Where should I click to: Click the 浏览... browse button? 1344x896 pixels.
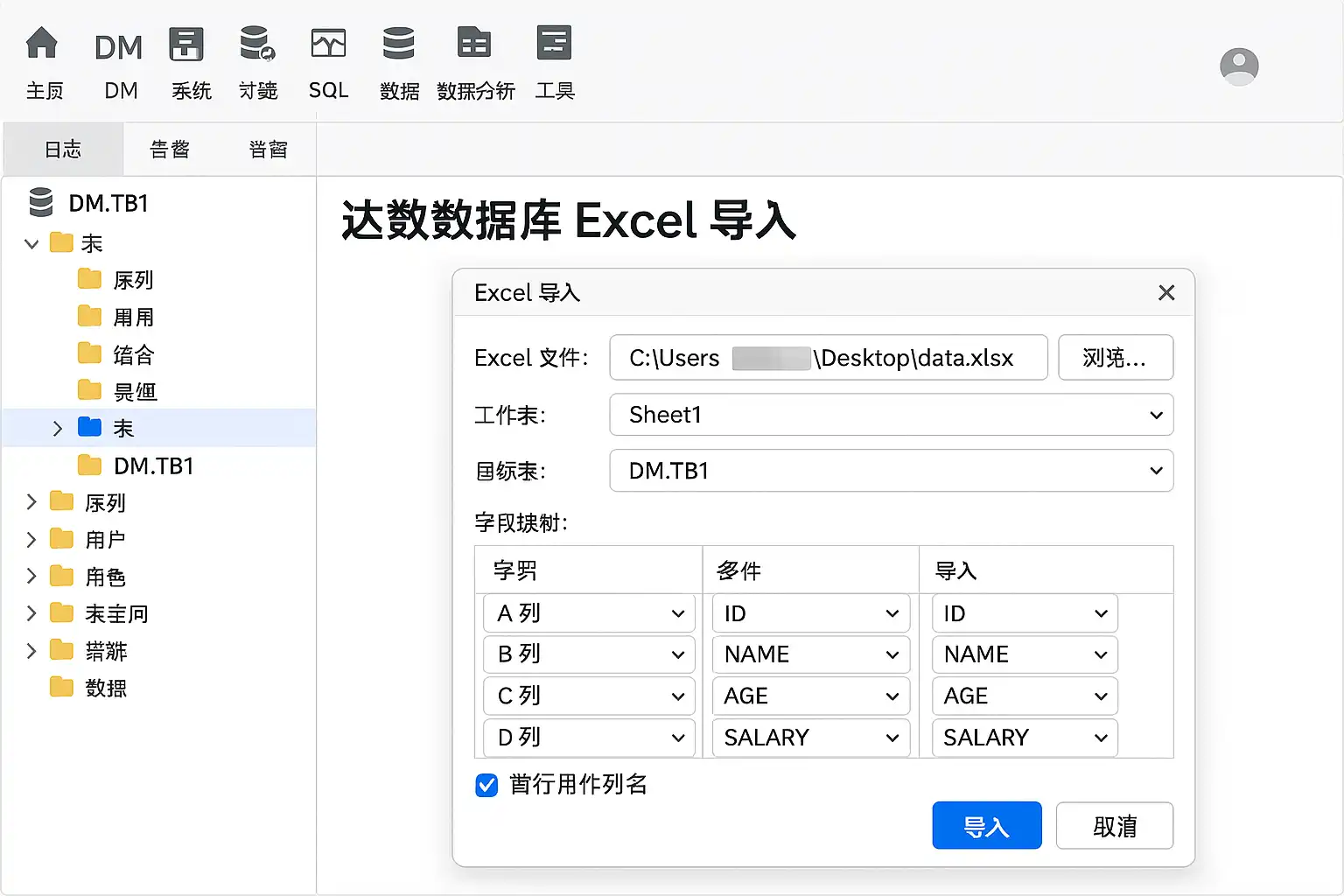(x=1116, y=357)
